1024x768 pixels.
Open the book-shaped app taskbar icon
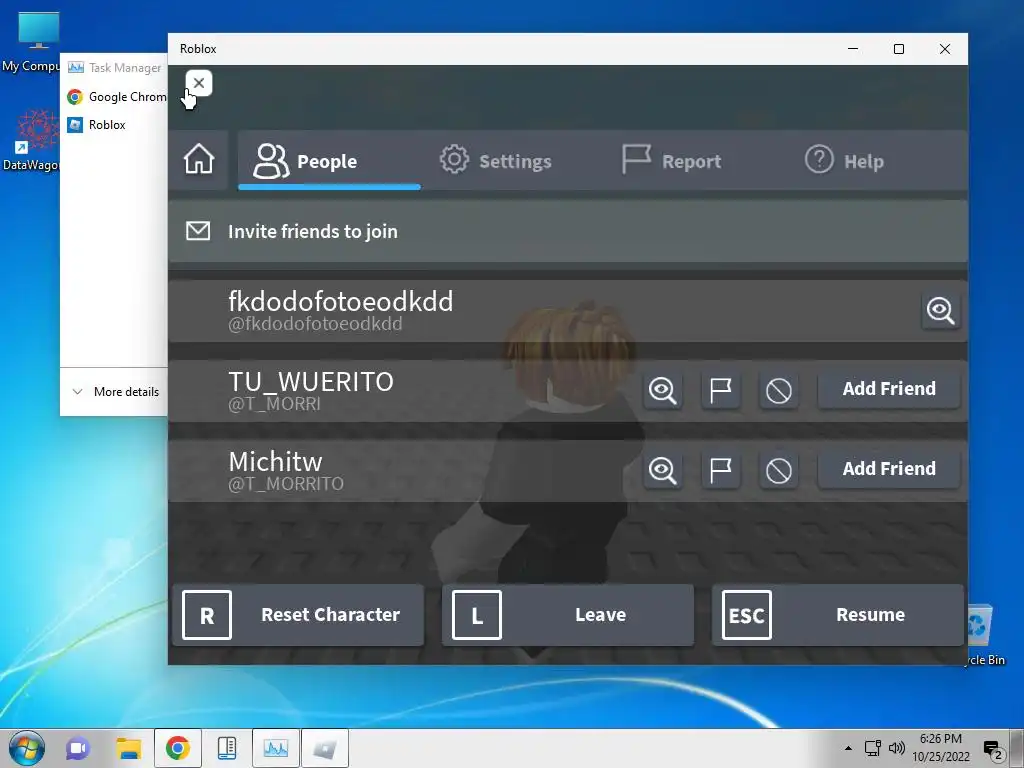(227, 748)
